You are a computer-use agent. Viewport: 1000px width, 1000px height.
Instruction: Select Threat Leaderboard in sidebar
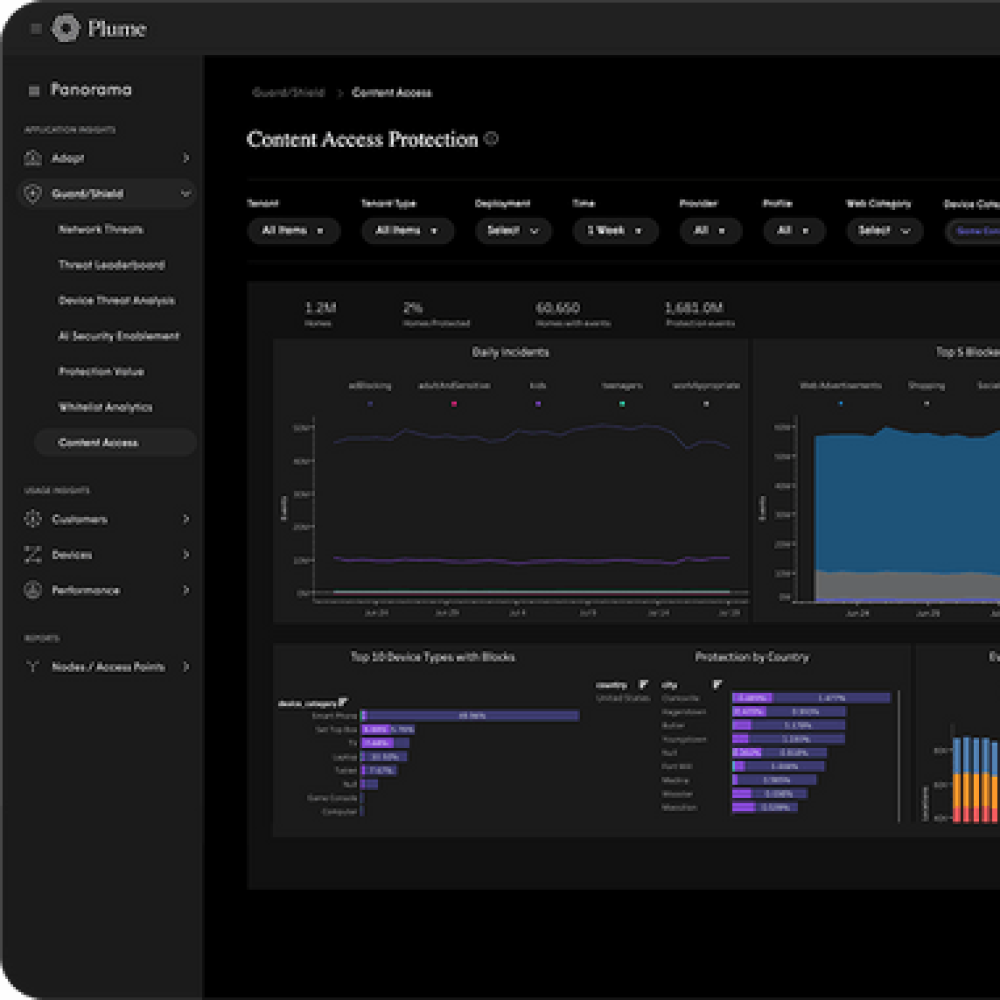(x=111, y=265)
